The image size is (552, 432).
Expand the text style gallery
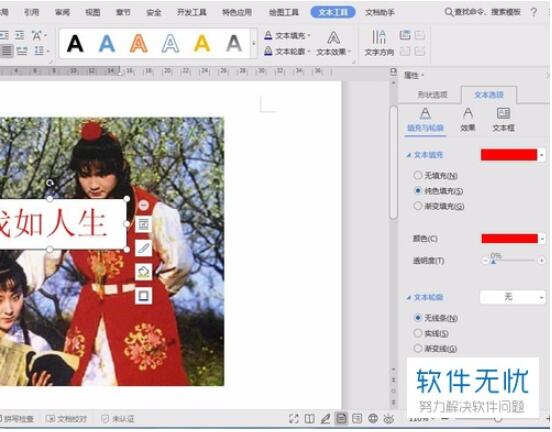(x=254, y=44)
